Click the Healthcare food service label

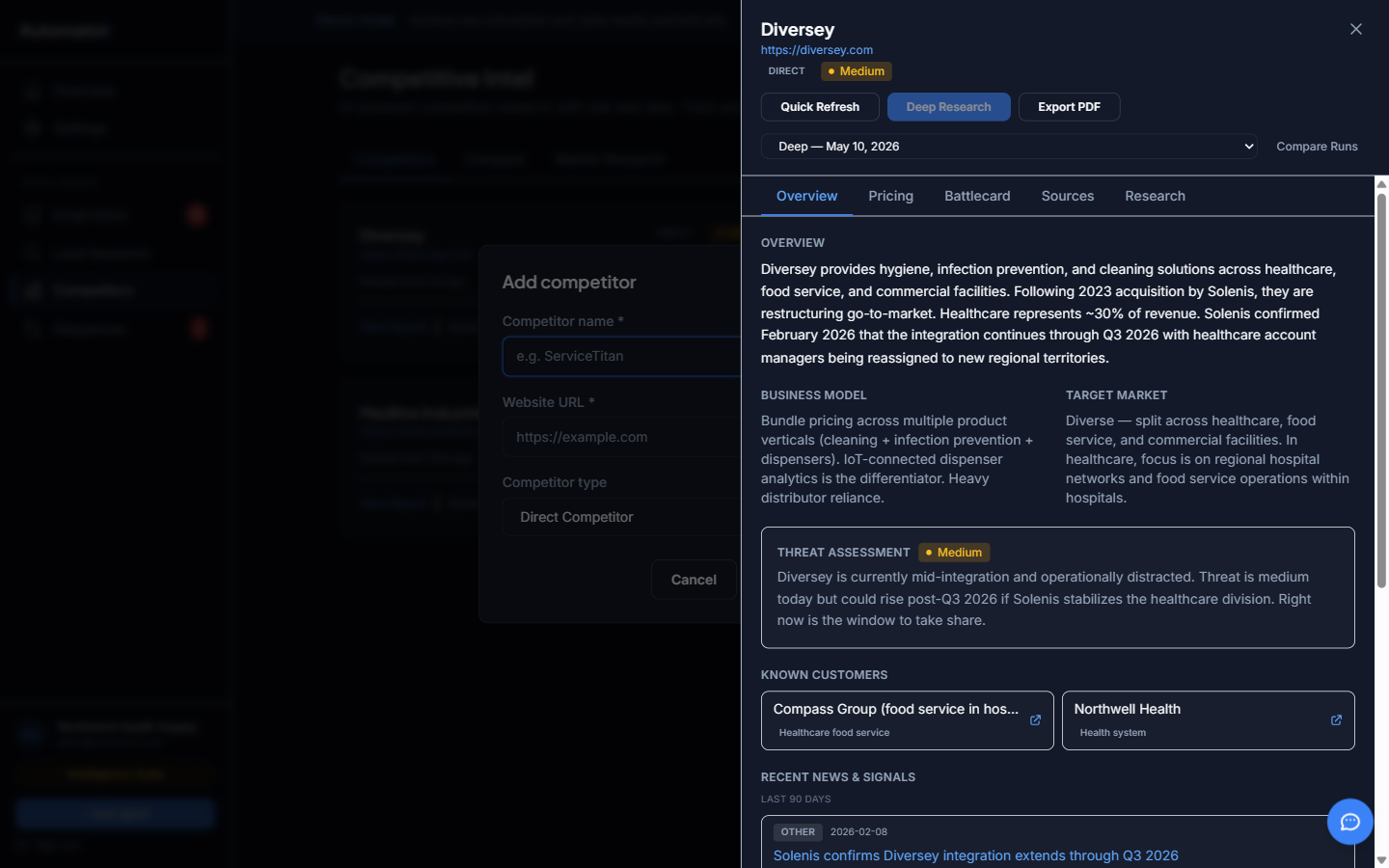[x=834, y=733]
